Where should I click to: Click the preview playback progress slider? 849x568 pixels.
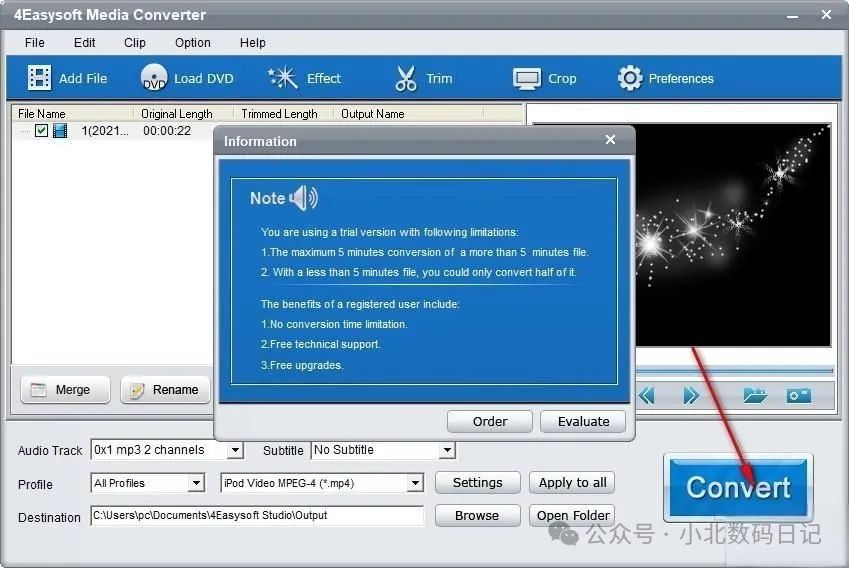point(732,371)
